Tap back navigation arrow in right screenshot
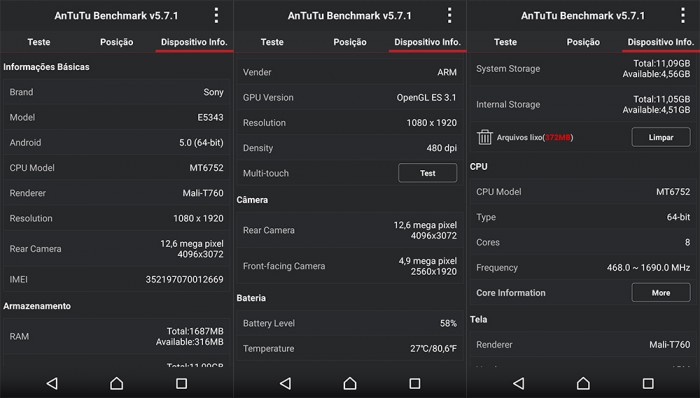 [x=519, y=383]
